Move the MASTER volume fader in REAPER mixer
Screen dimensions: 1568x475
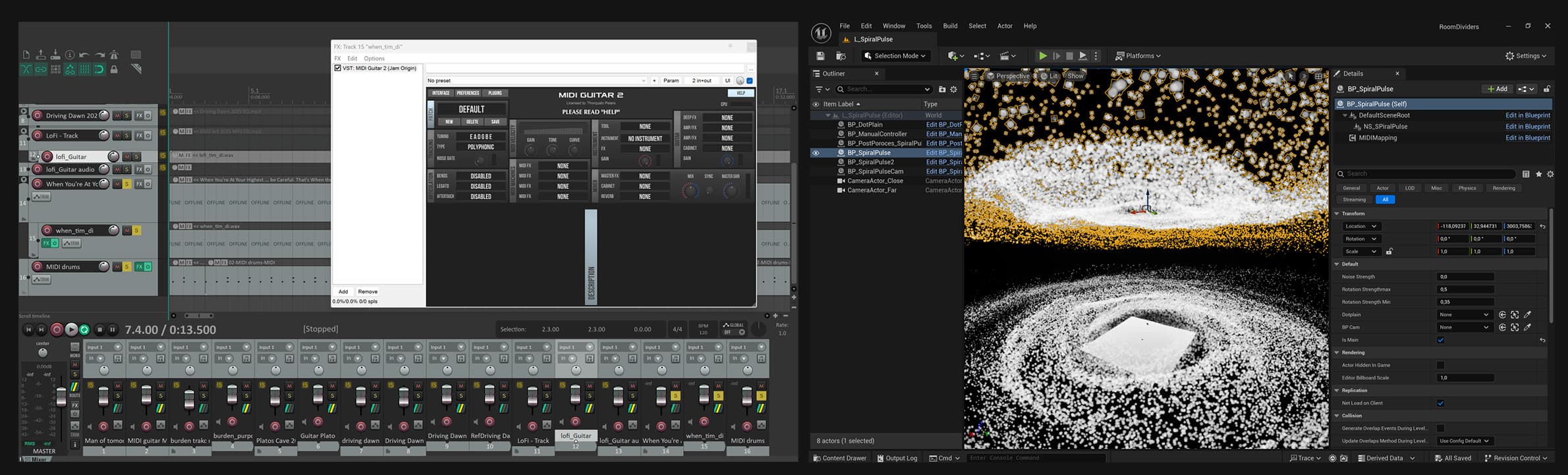61,396
